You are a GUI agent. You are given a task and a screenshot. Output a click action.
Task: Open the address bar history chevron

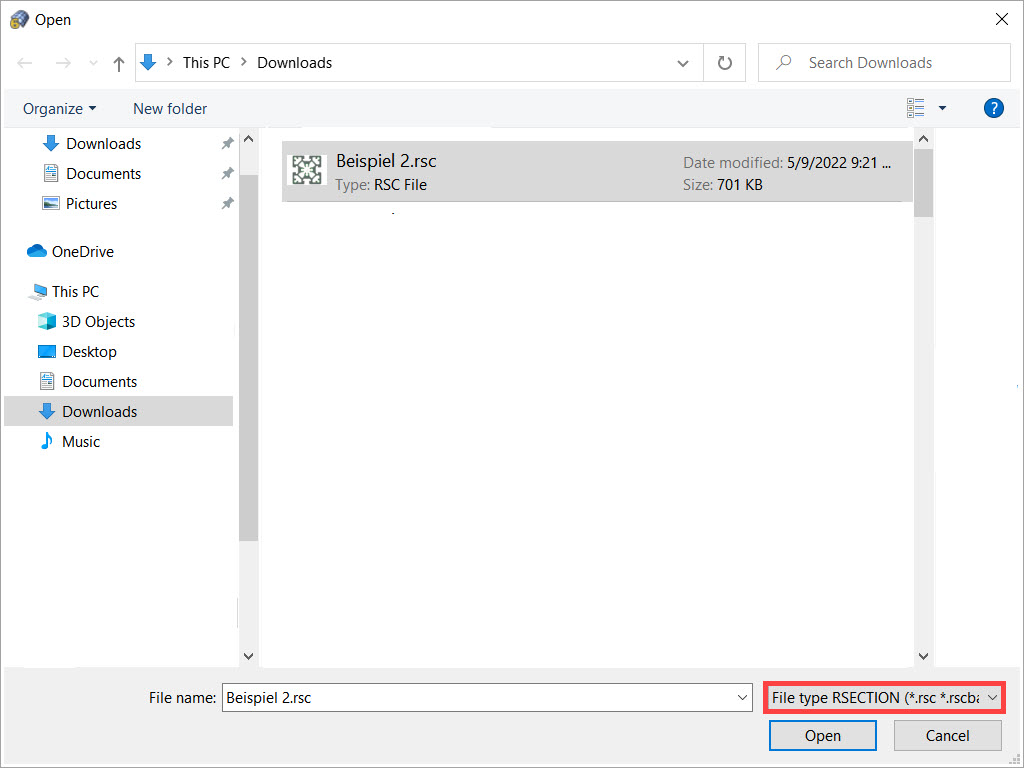click(682, 62)
